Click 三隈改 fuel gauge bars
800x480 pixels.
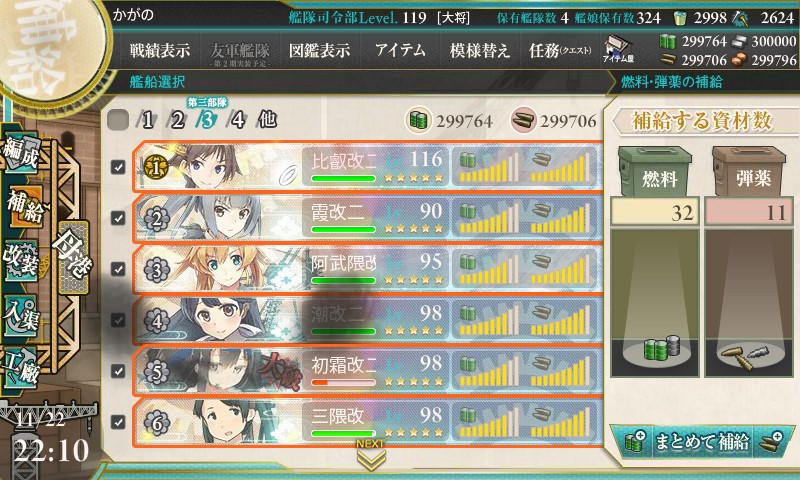coord(489,422)
